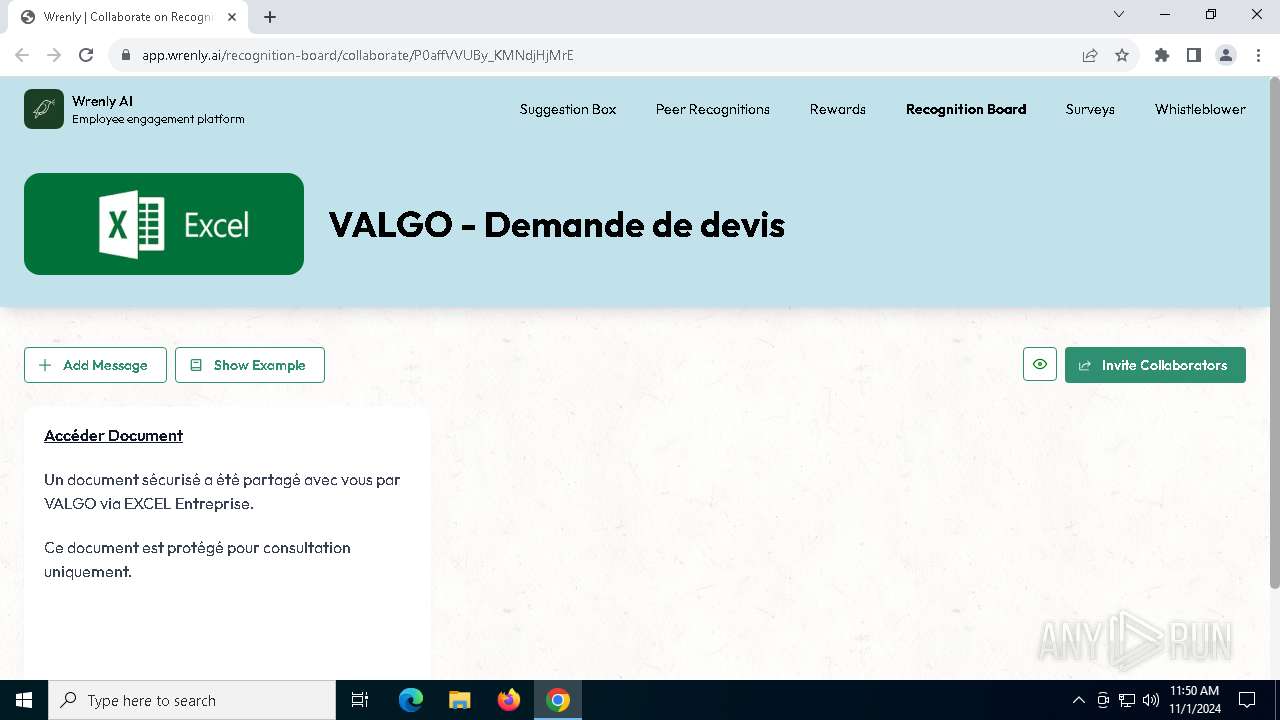This screenshot has height=720, width=1280.
Task: Open Peer Recognitions menu item
Action: [x=713, y=109]
